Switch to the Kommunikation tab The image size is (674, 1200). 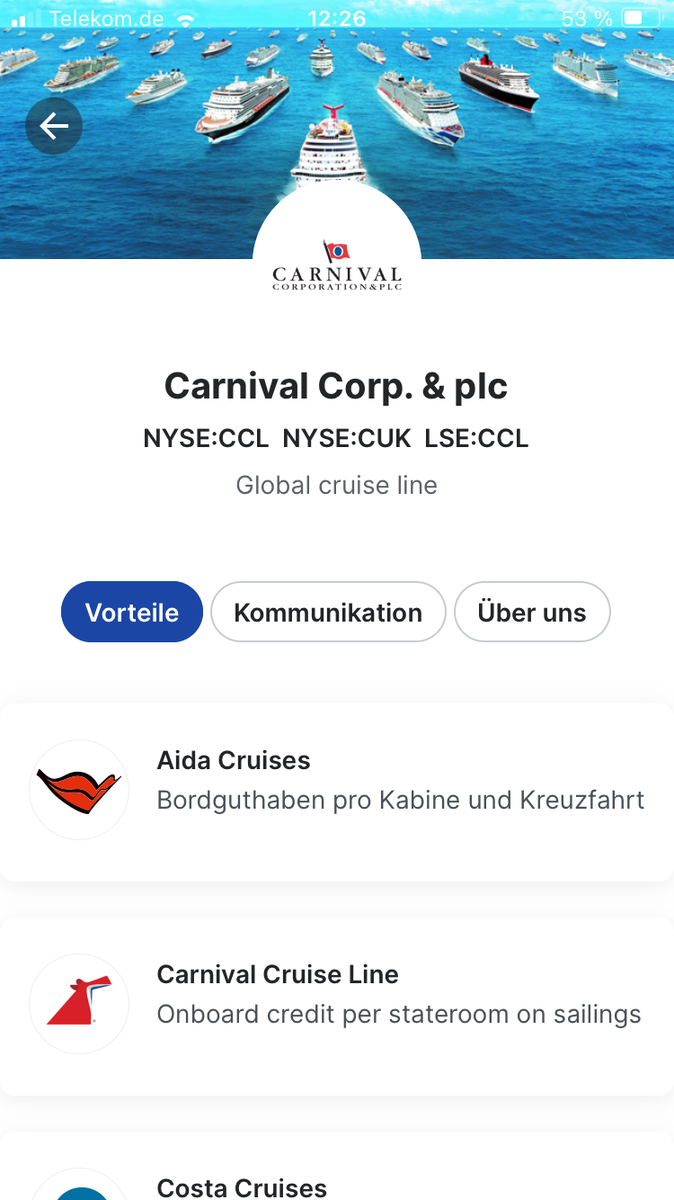(328, 612)
